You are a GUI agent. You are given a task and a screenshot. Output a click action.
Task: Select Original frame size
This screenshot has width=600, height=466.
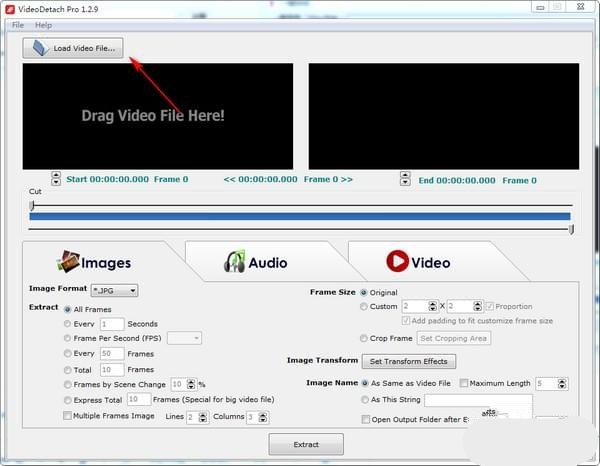364,293
